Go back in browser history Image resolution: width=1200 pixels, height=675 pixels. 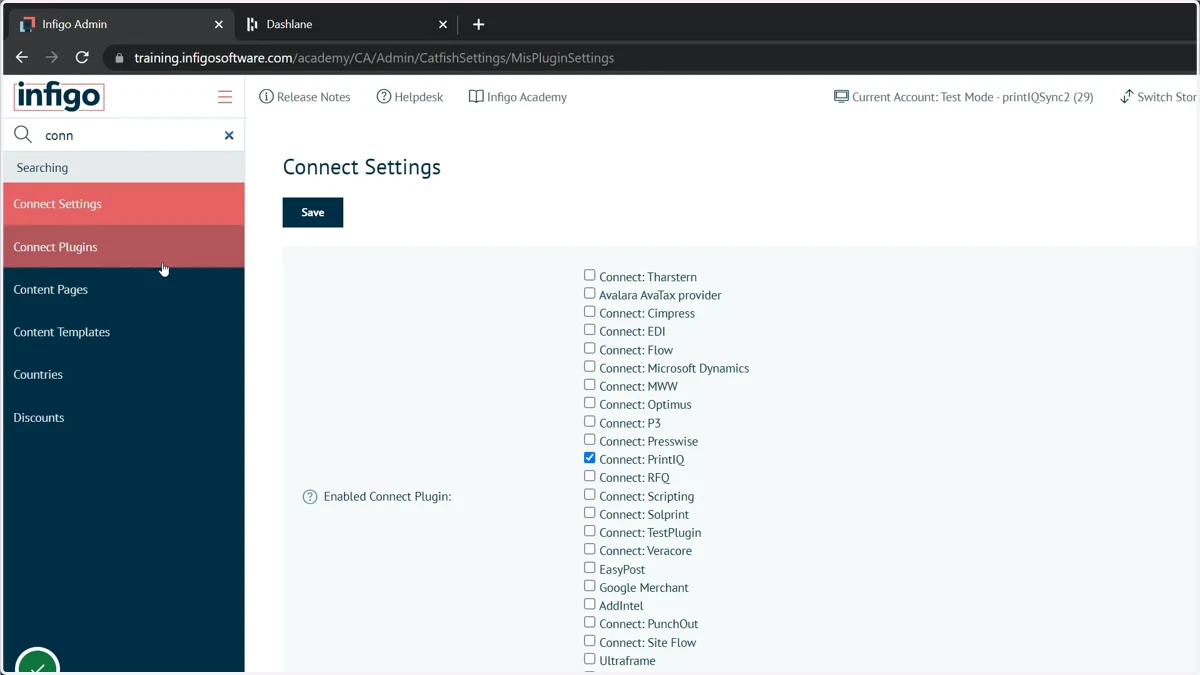[22, 58]
